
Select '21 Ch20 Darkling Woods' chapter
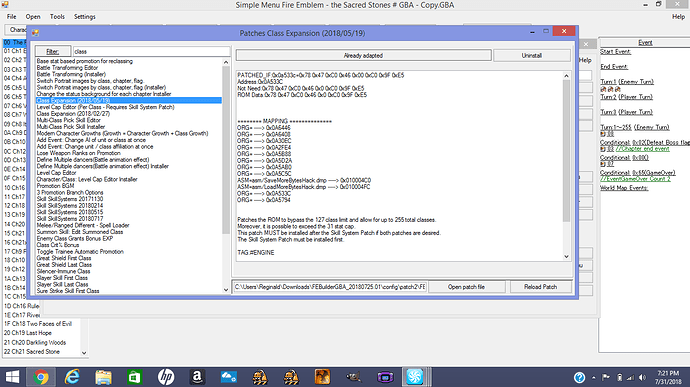click(x=35, y=342)
